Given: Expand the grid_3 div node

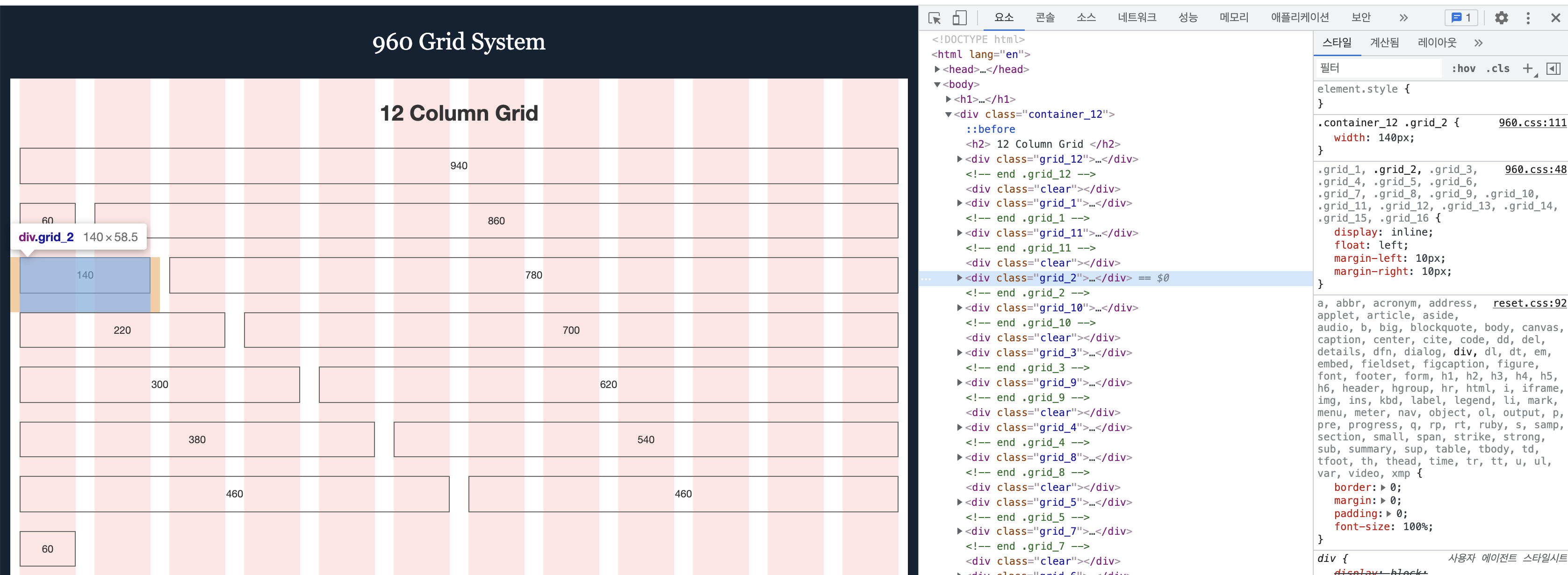Looking at the screenshot, I should click(960, 353).
